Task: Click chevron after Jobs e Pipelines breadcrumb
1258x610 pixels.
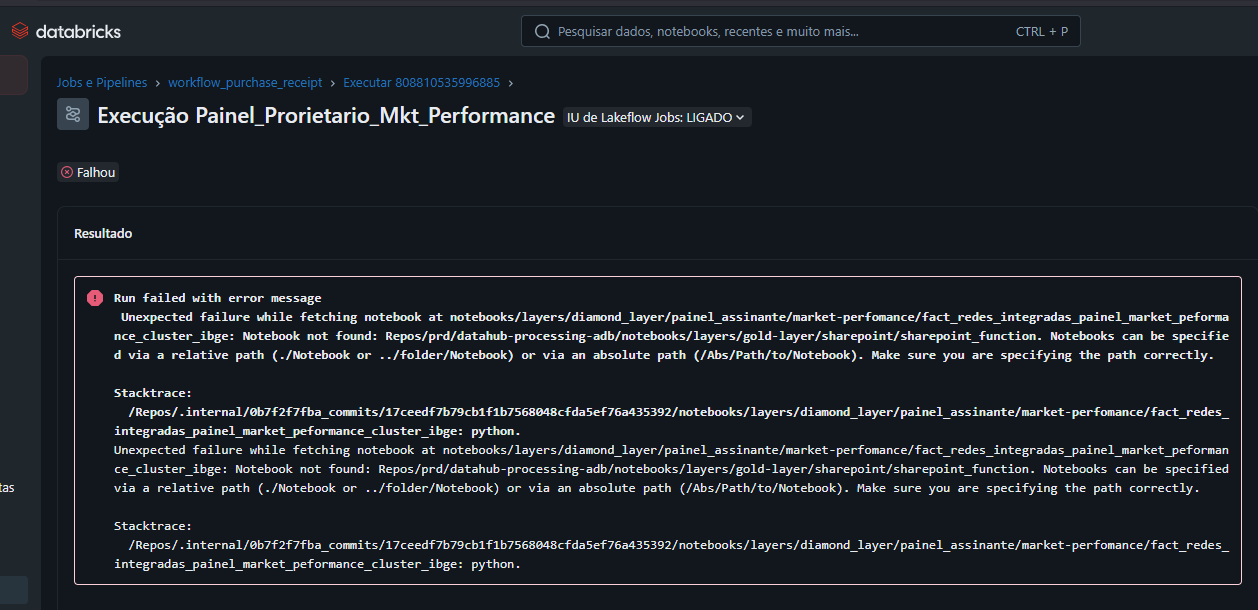Action: point(157,83)
